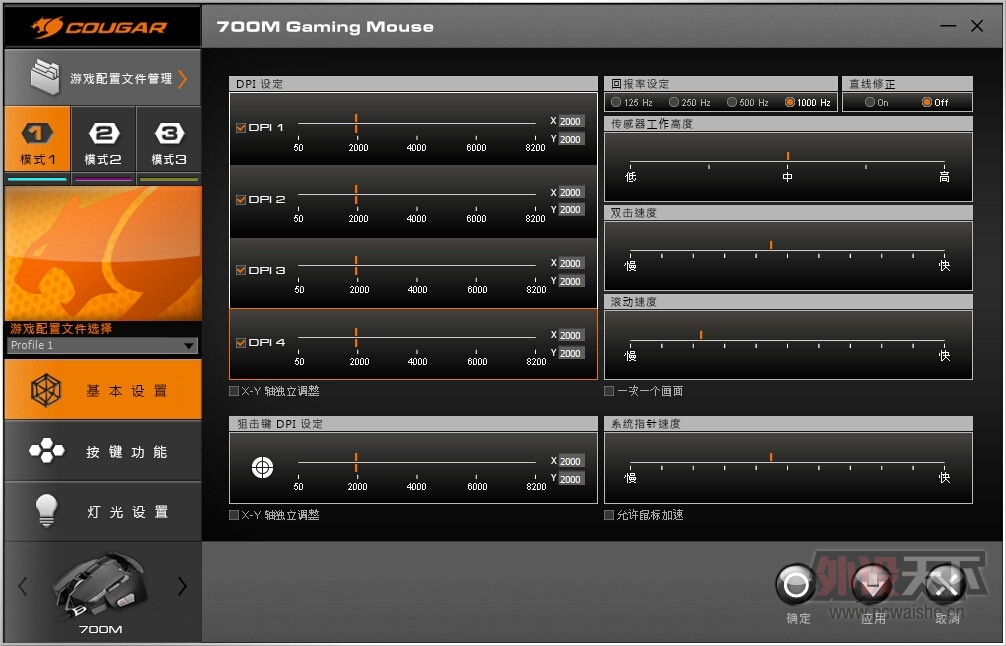Image resolution: width=1006 pixels, height=646 pixels.
Task: Click the sensor lift height slider handle
Action: [x=788, y=156]
